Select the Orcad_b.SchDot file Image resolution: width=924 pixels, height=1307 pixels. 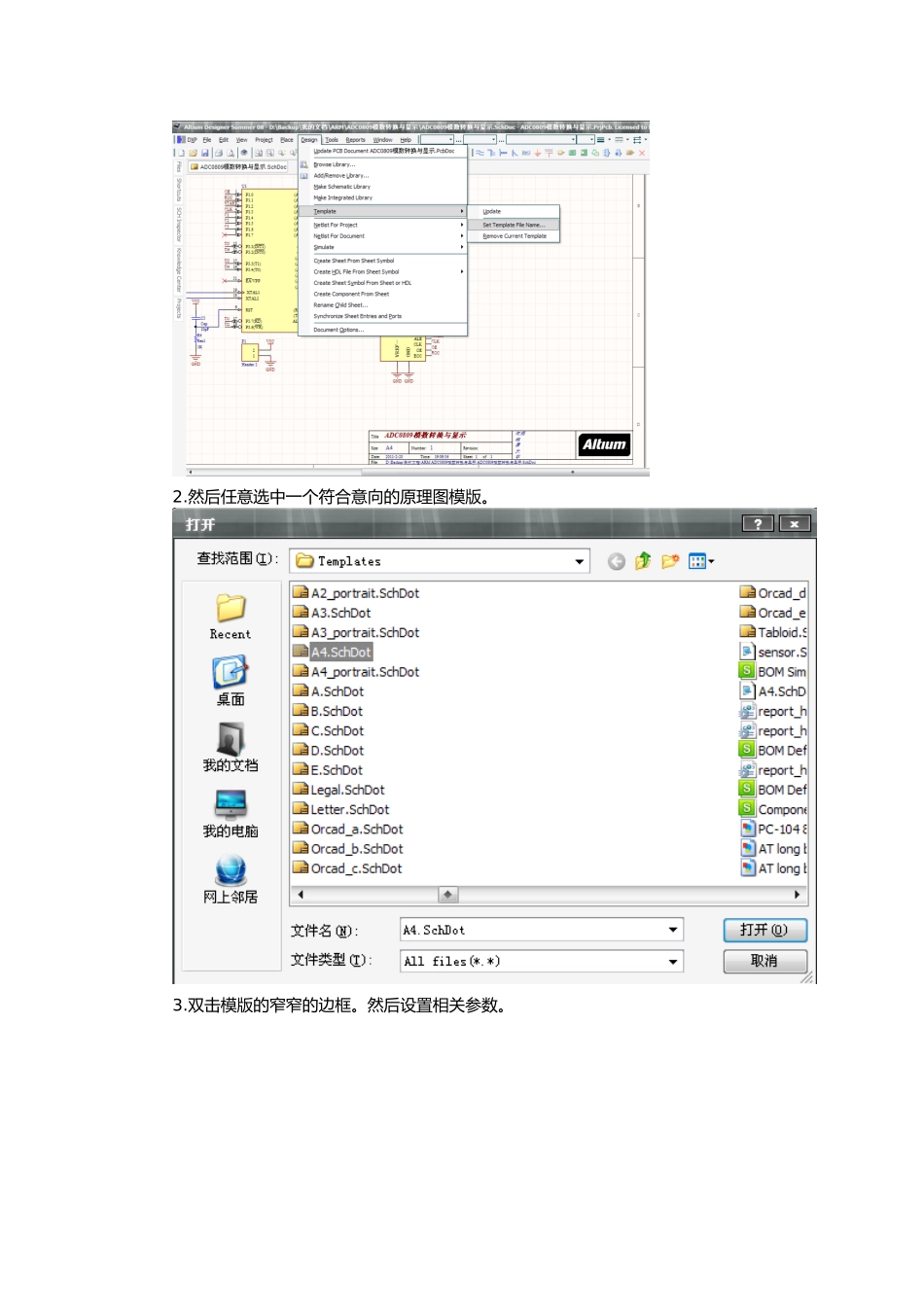[x=348, y=849]
